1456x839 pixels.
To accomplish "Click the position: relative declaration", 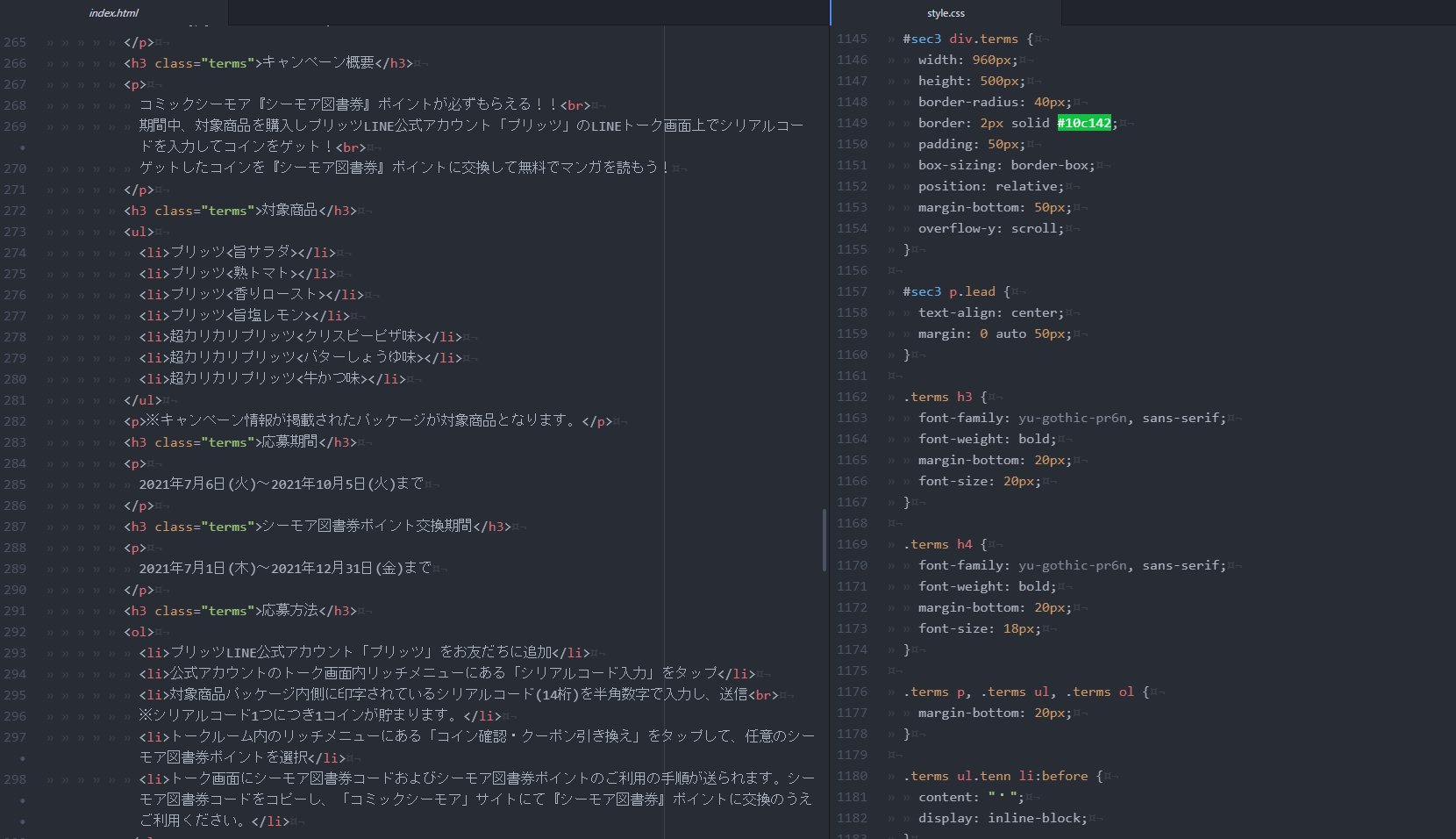I will point(991,186).
